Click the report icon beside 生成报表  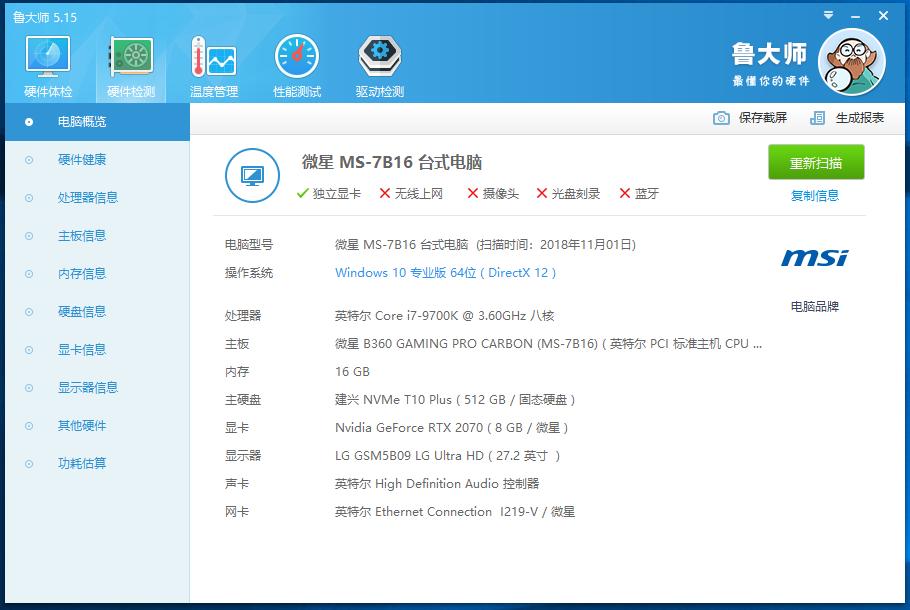(x=820, y=117)
